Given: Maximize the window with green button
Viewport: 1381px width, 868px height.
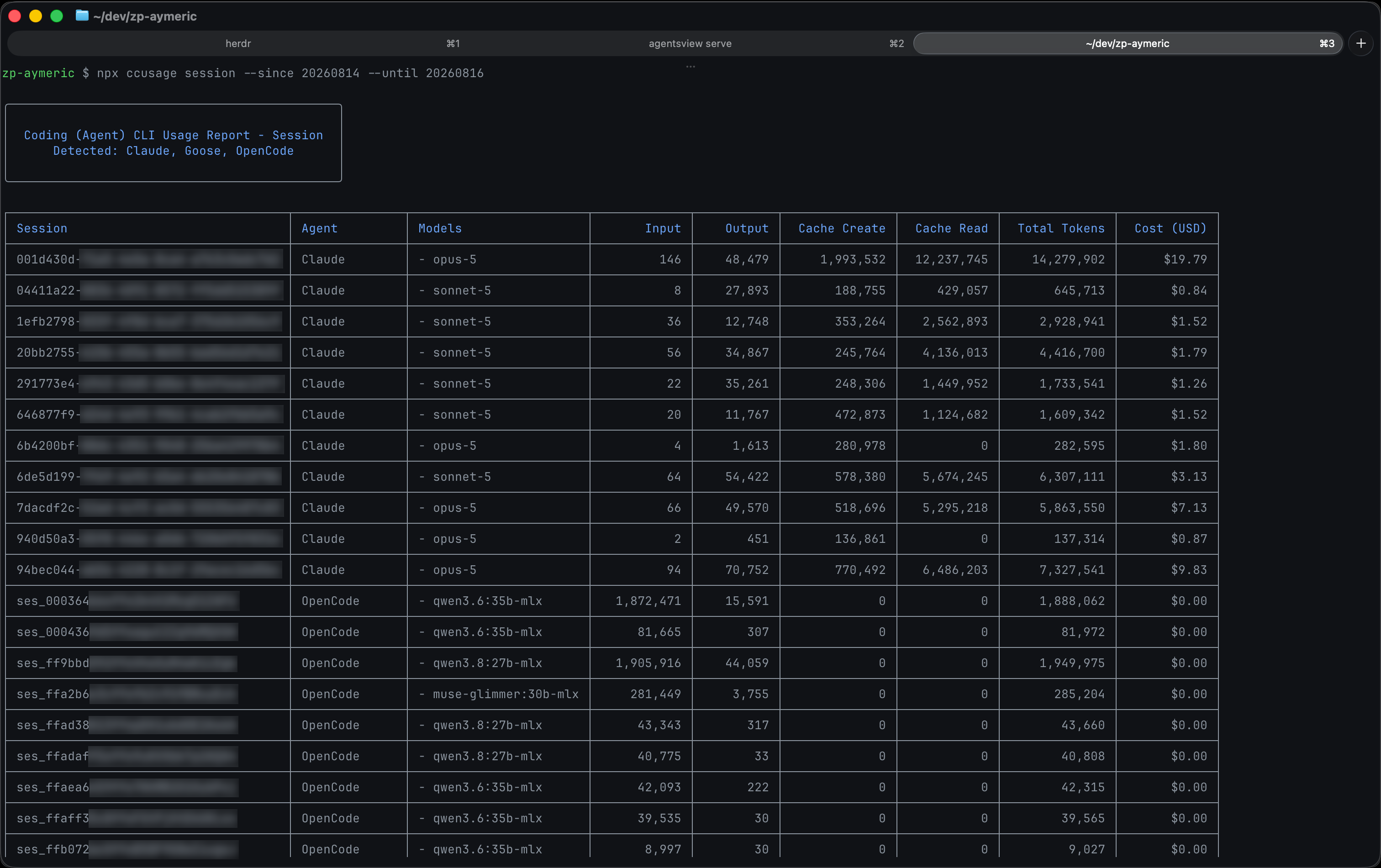Looking at the screenshot, I should tap(57, 16).
